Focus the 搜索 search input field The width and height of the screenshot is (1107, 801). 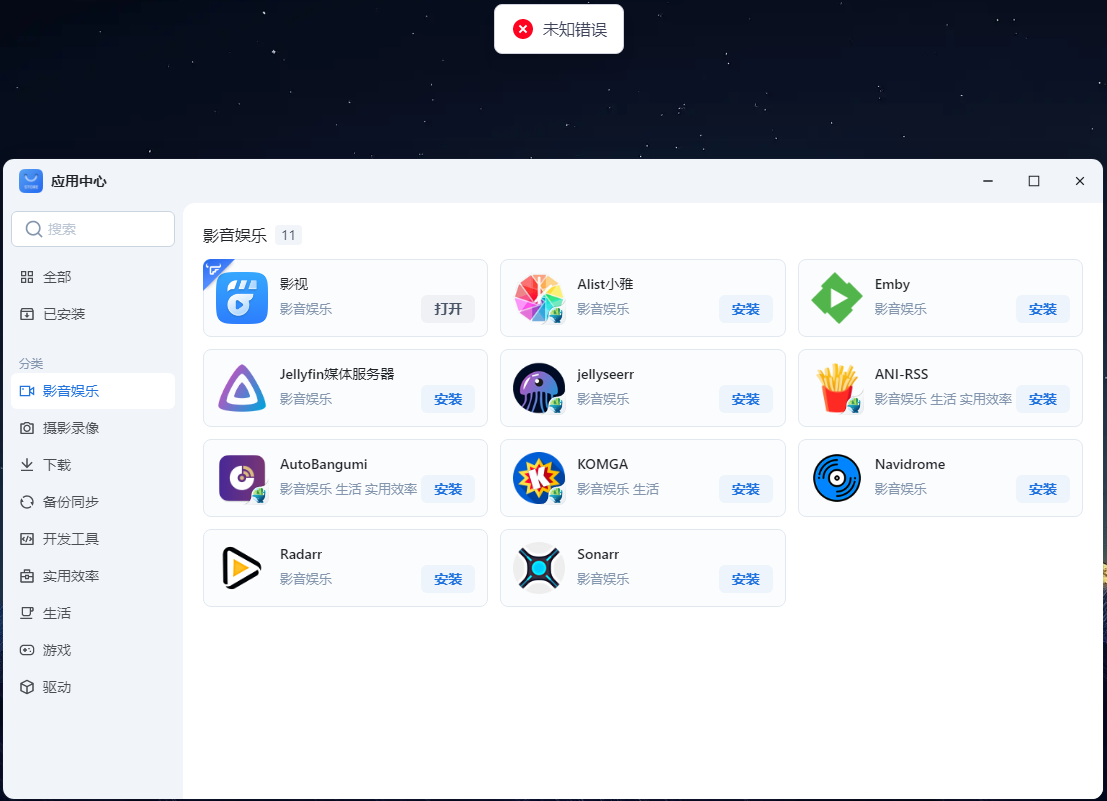click(93, 229)
